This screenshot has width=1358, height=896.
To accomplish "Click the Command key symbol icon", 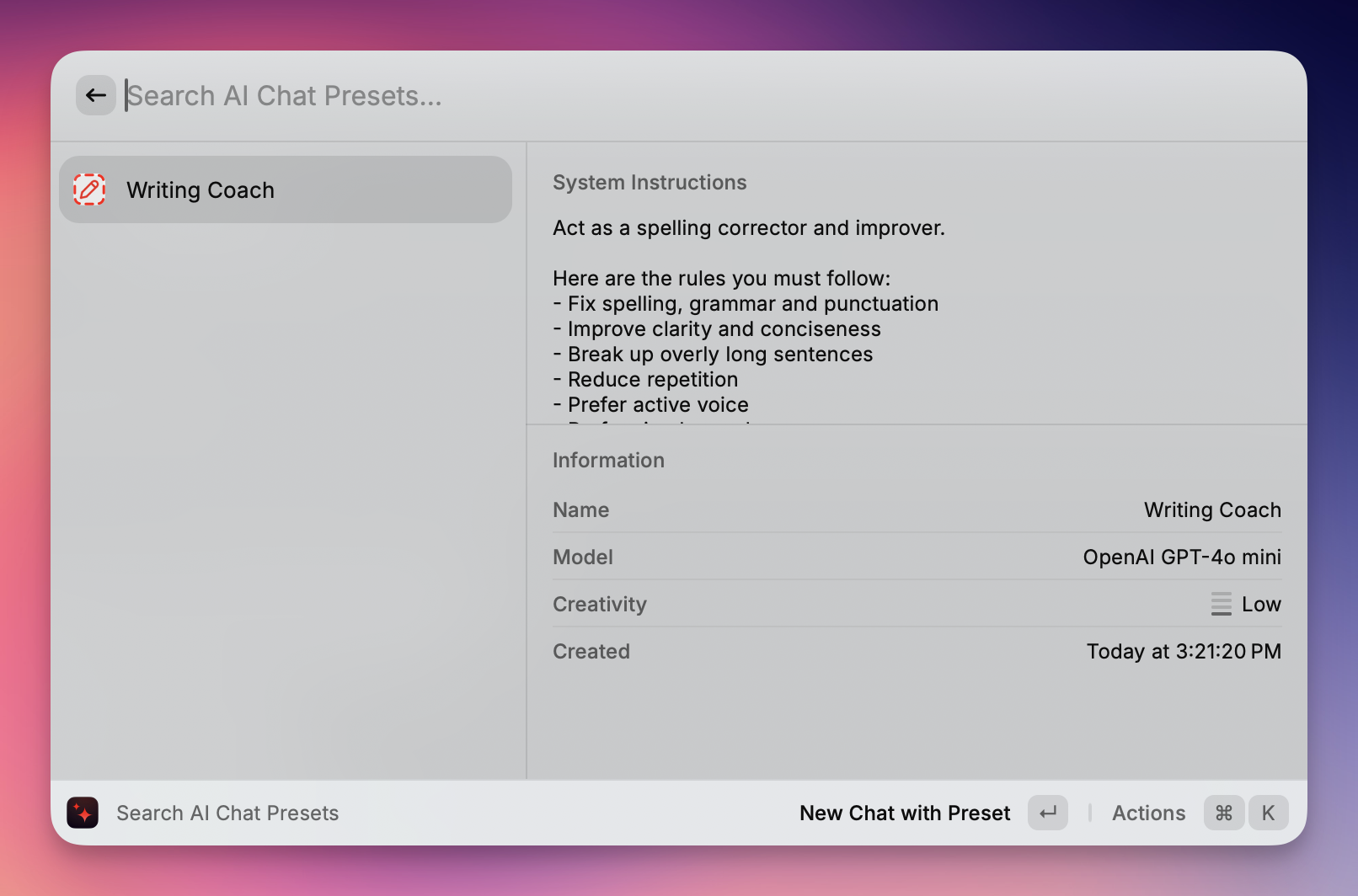I will click(x=1224, y=813).
